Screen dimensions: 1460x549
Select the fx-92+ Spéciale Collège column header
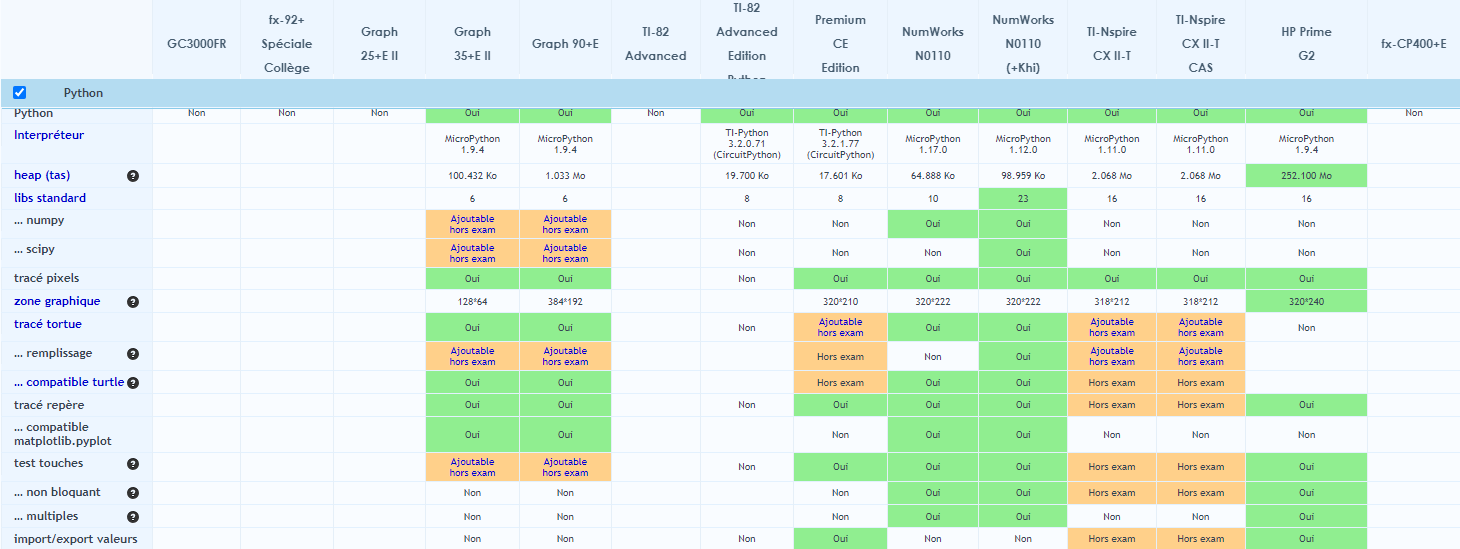(x=287, y=44)
